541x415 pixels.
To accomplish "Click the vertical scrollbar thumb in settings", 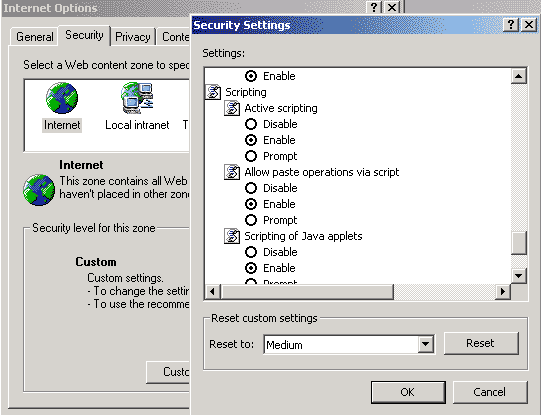I will [x=518, y=243].
